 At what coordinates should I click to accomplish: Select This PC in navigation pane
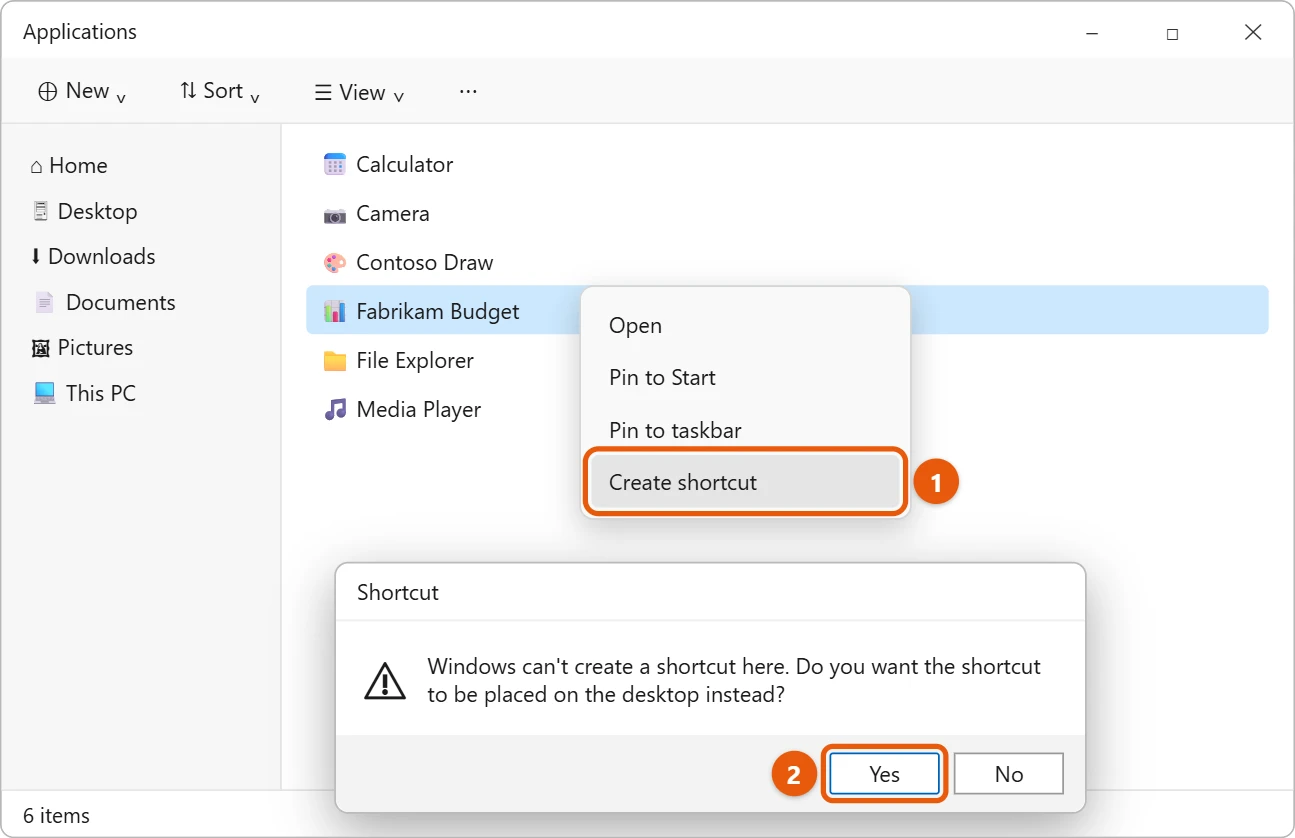(84, 393)
